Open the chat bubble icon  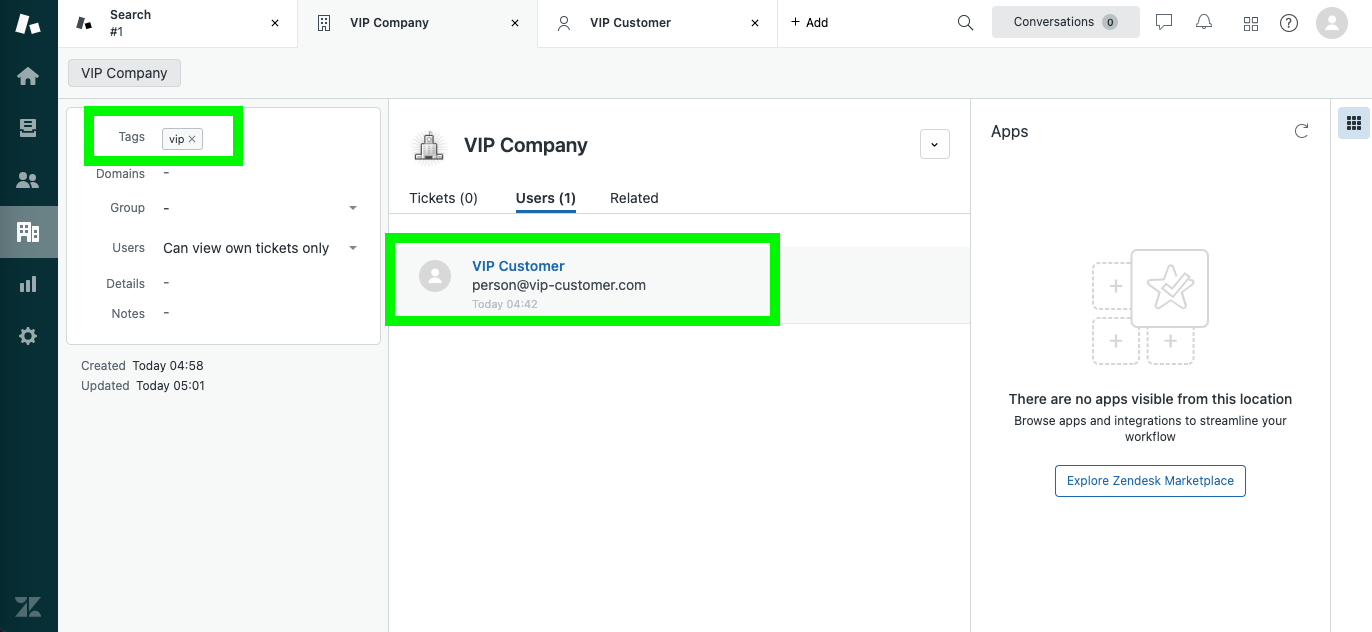1163,22
